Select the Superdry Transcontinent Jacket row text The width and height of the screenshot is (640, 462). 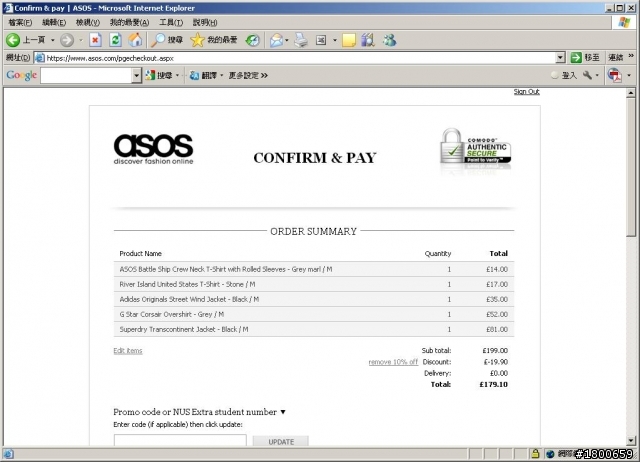tap(184, 329)
